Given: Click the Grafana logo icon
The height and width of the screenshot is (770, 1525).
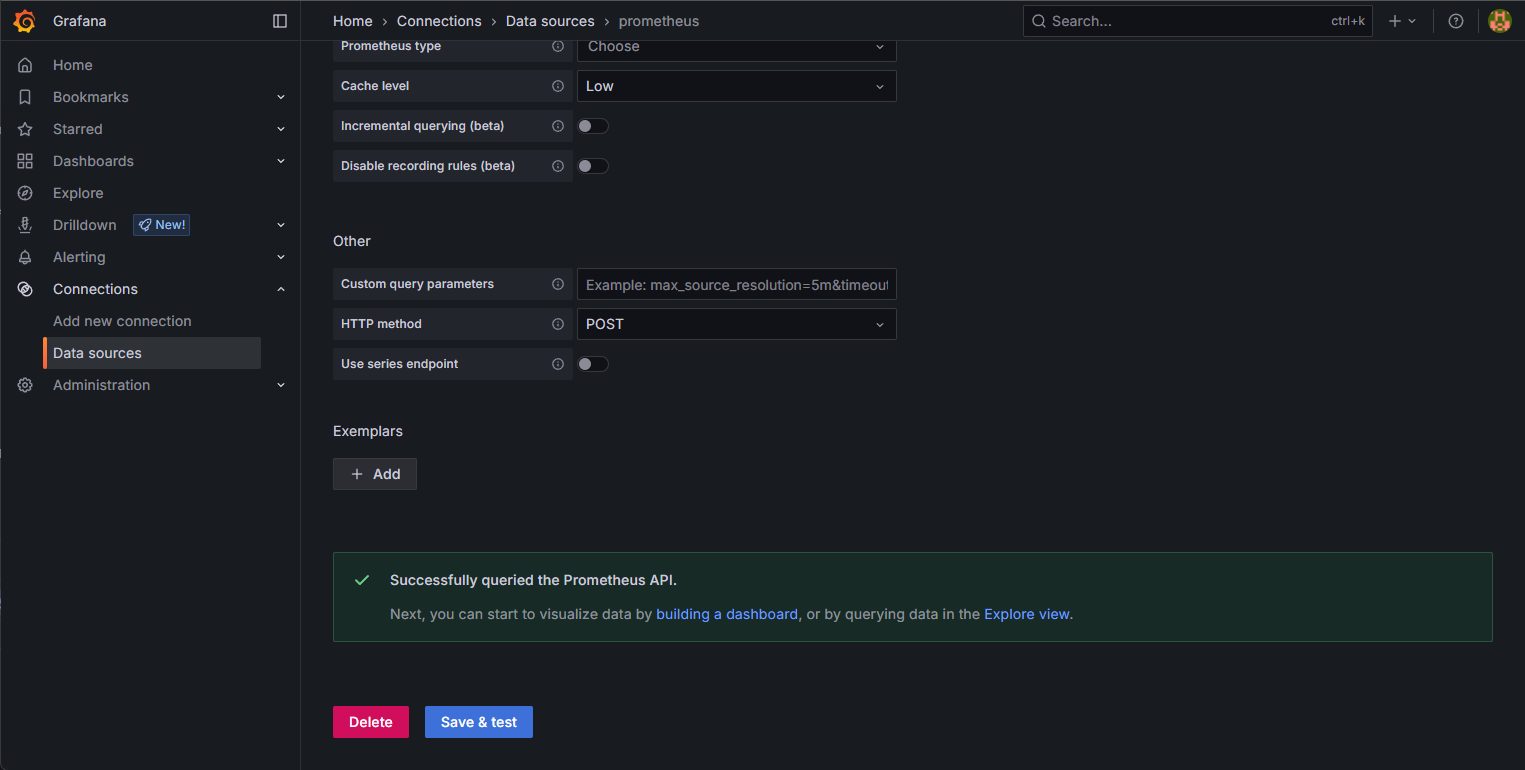Looking at the screenshot, I should pos(25,21).
